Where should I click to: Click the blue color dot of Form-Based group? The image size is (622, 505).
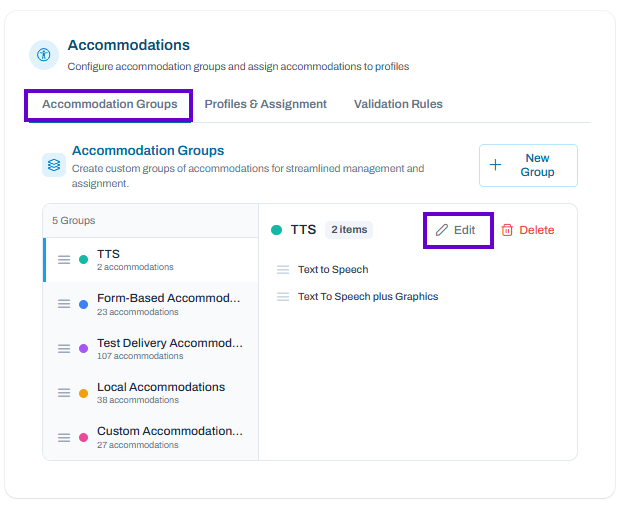83,304
